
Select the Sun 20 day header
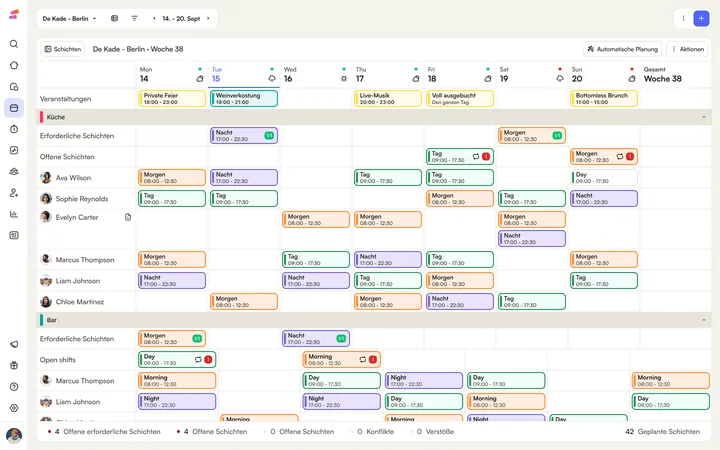603,74
